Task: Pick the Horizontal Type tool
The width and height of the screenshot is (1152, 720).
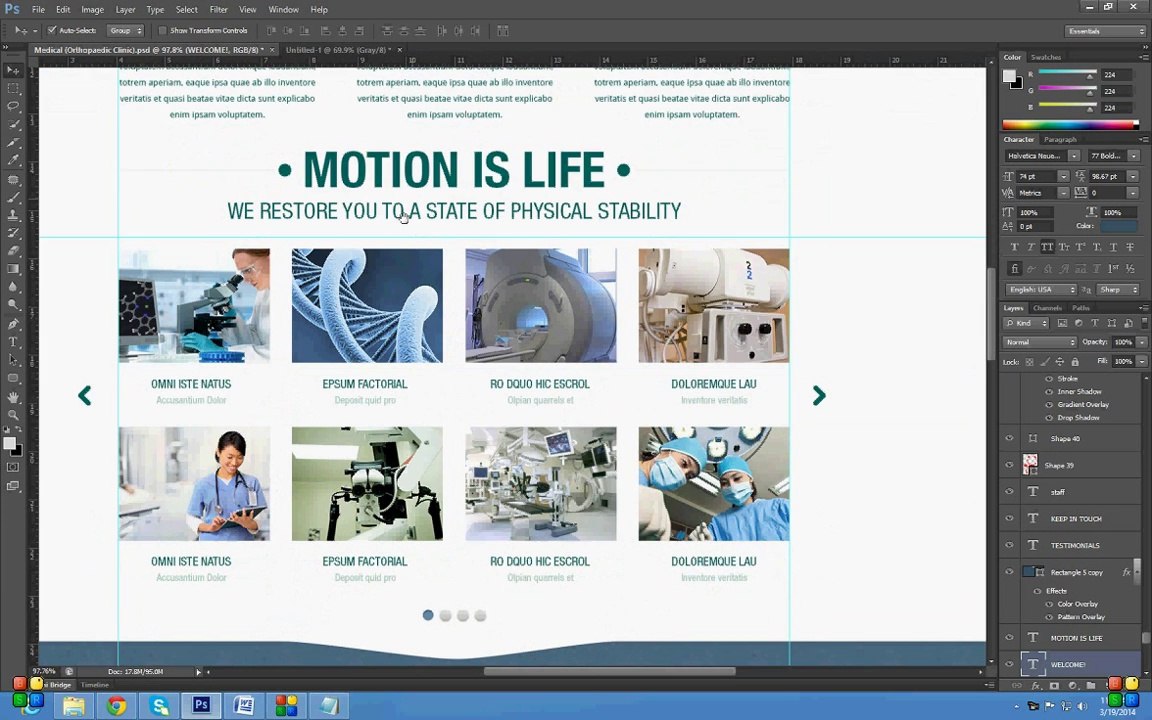Action: point(13,342)
